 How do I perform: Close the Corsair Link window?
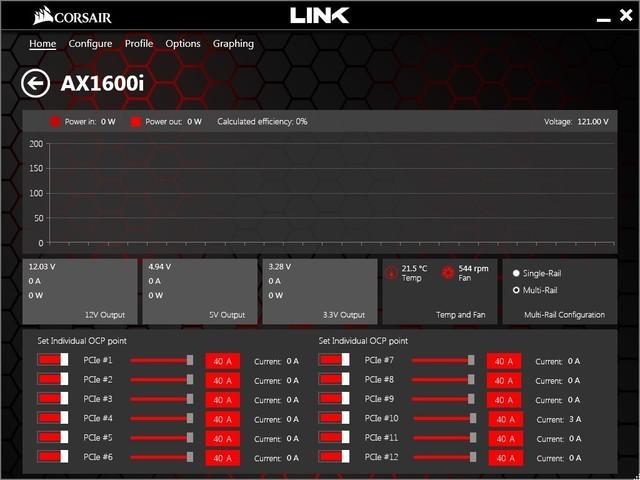626,16
